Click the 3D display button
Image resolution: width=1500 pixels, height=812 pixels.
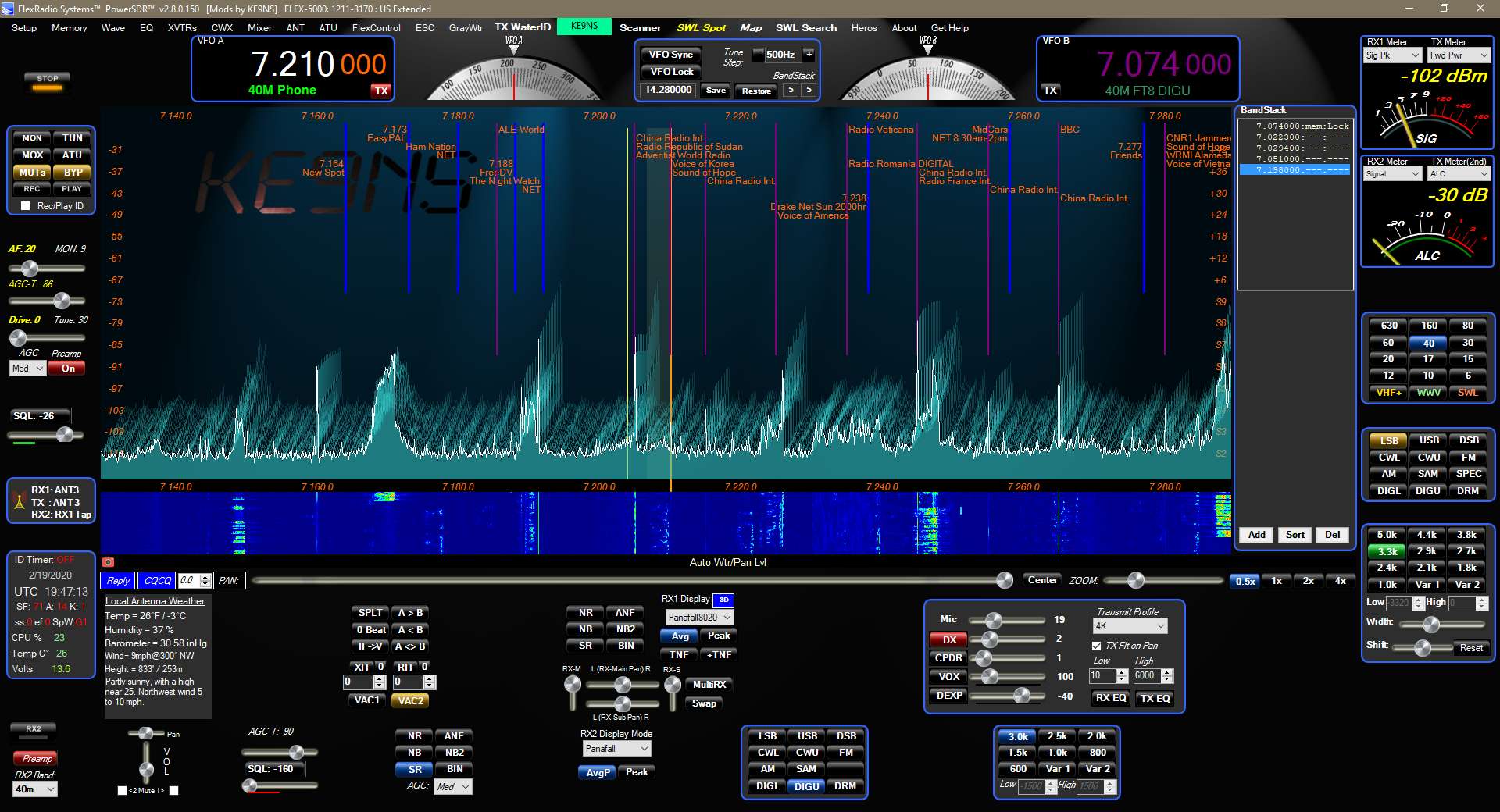click(x=724, y=600)
